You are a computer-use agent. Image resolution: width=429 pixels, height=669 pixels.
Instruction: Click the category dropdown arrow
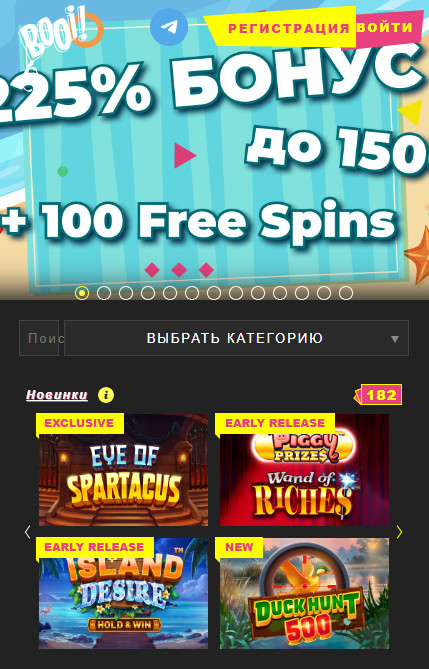pyautogui.click(x=395, y=339)
